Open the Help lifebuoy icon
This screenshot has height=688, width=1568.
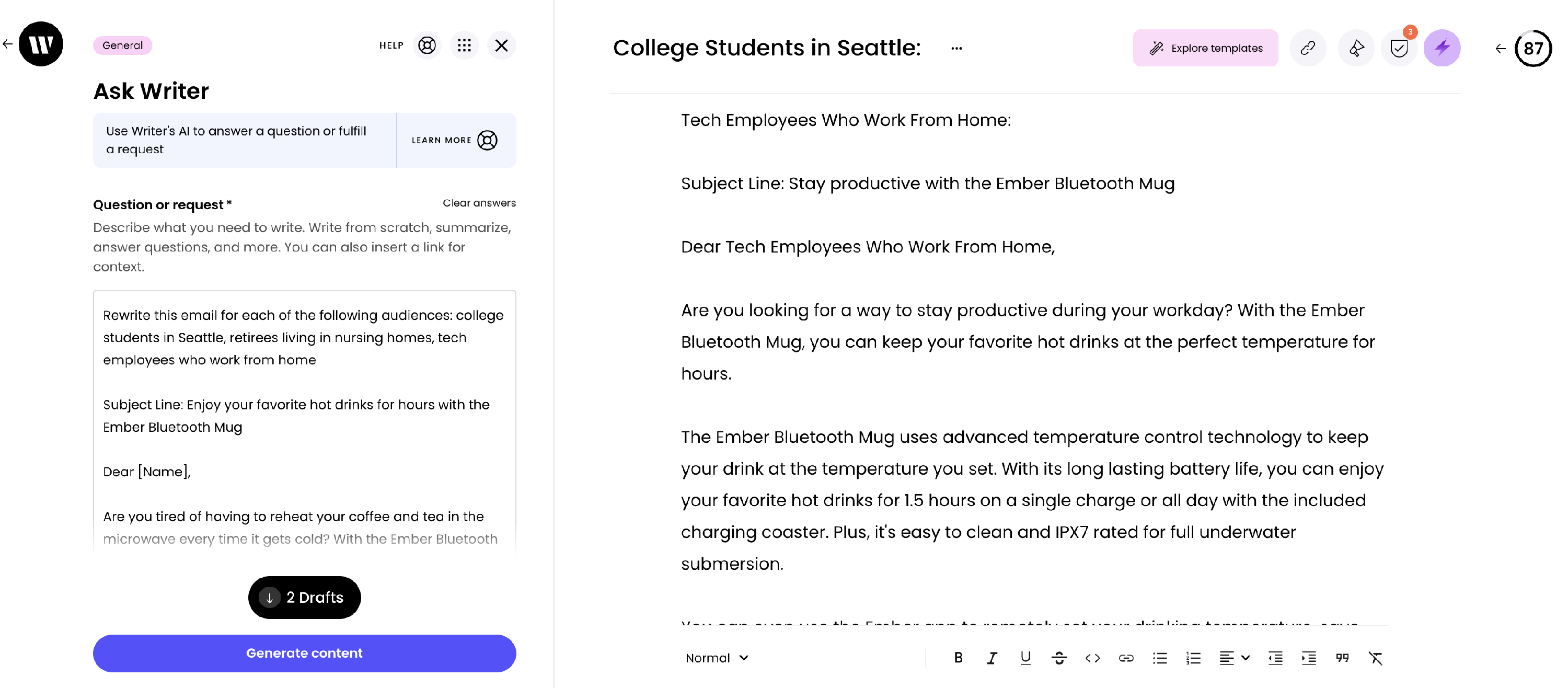pos(428,45)
